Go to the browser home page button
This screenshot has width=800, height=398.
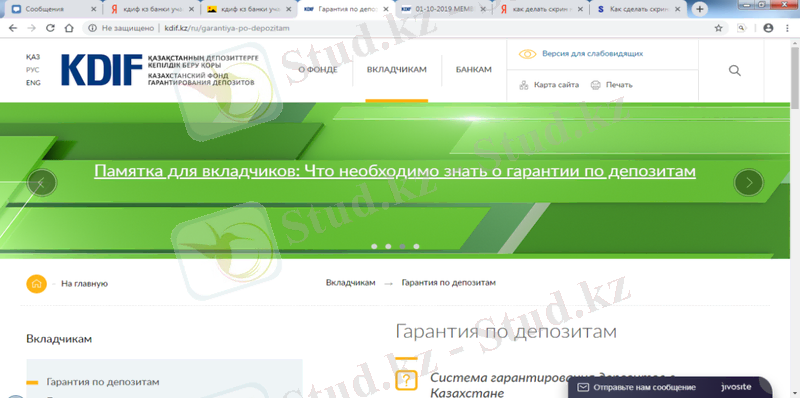(69, 28)
